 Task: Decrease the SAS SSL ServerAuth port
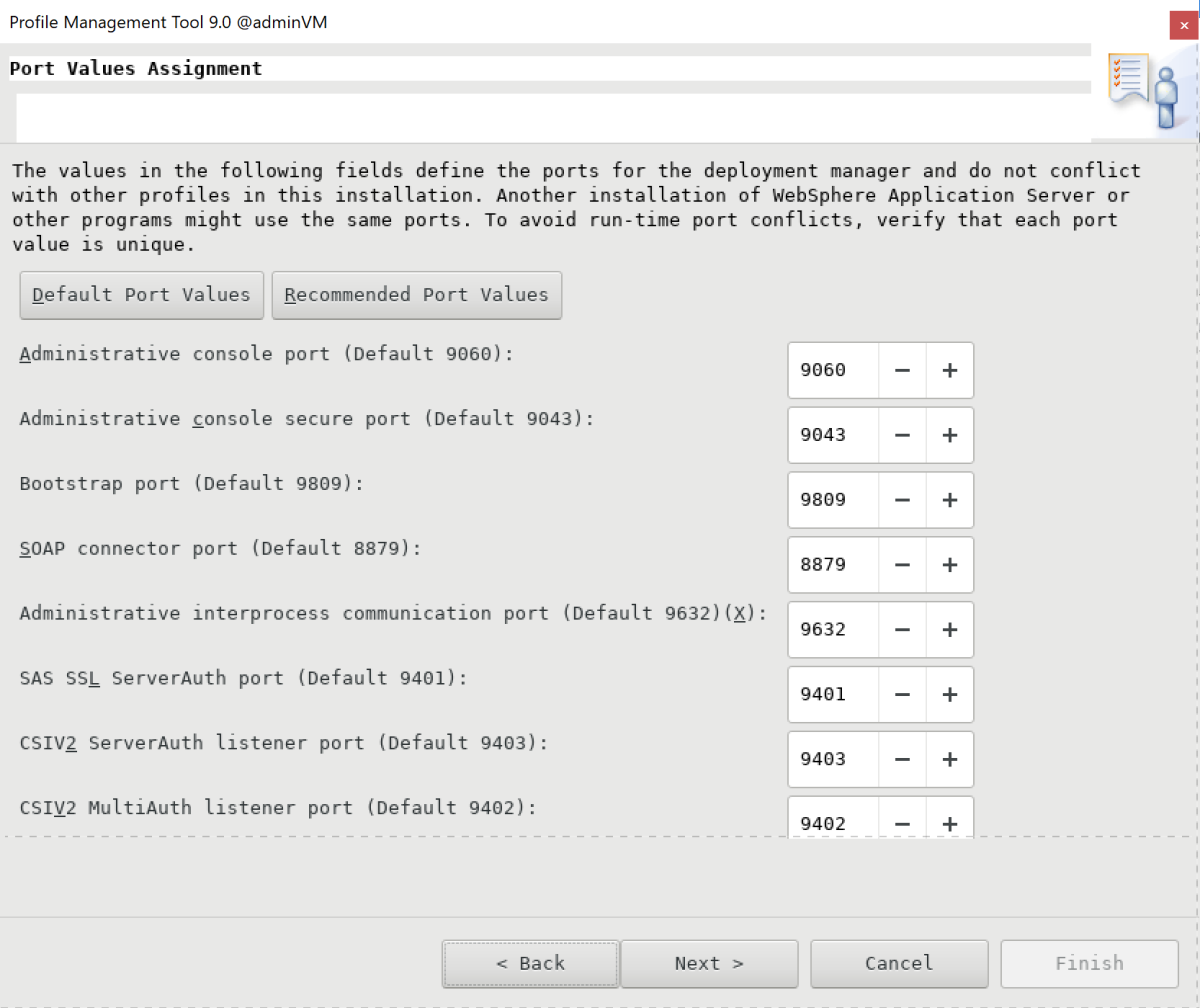coord(902,695)
